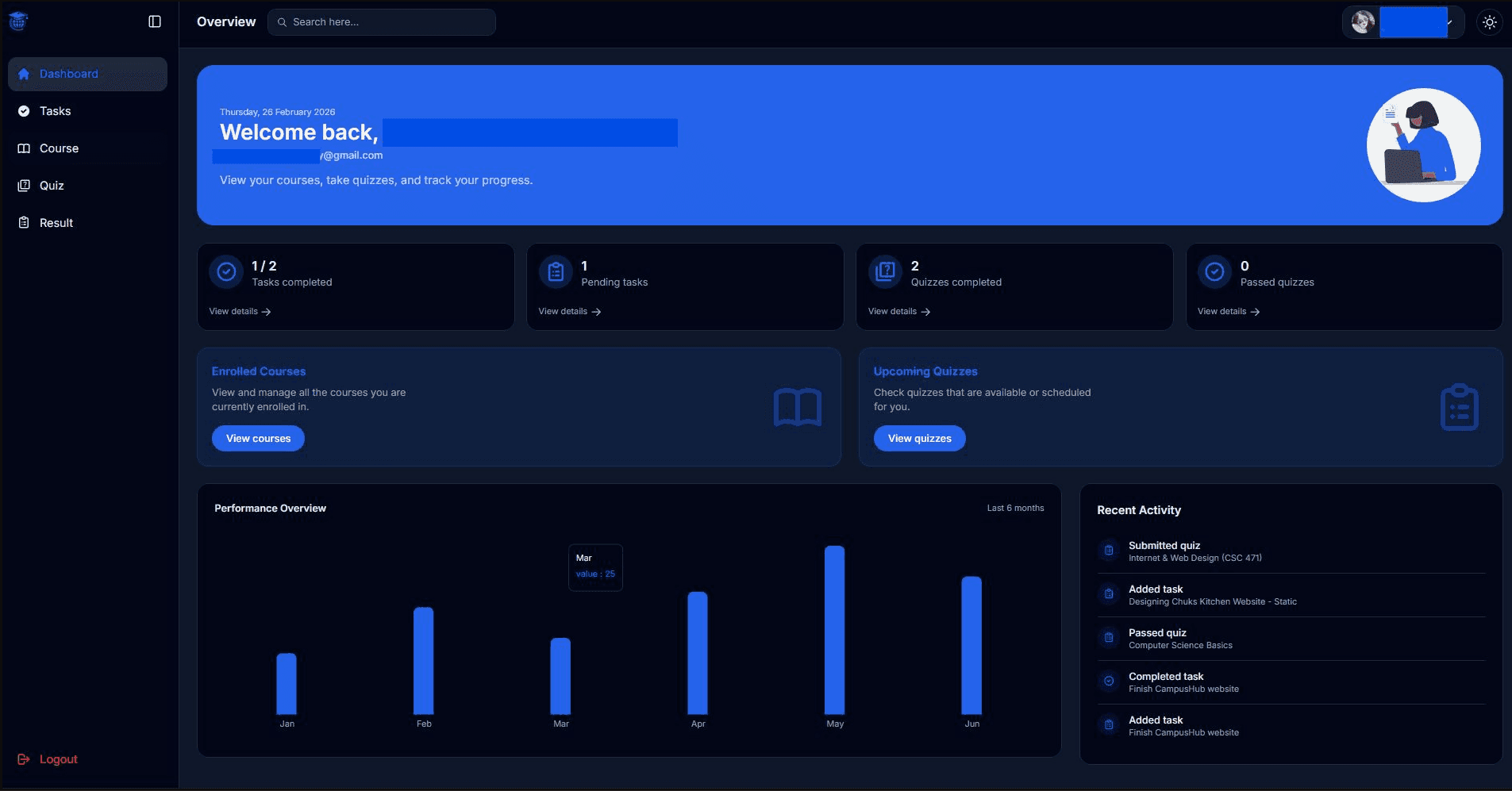Image resolution: width=1512 pixels, height=791 pixels.
Task: Click the Passed quizzes checkmark icon
Action: [x=1214, y=272]
